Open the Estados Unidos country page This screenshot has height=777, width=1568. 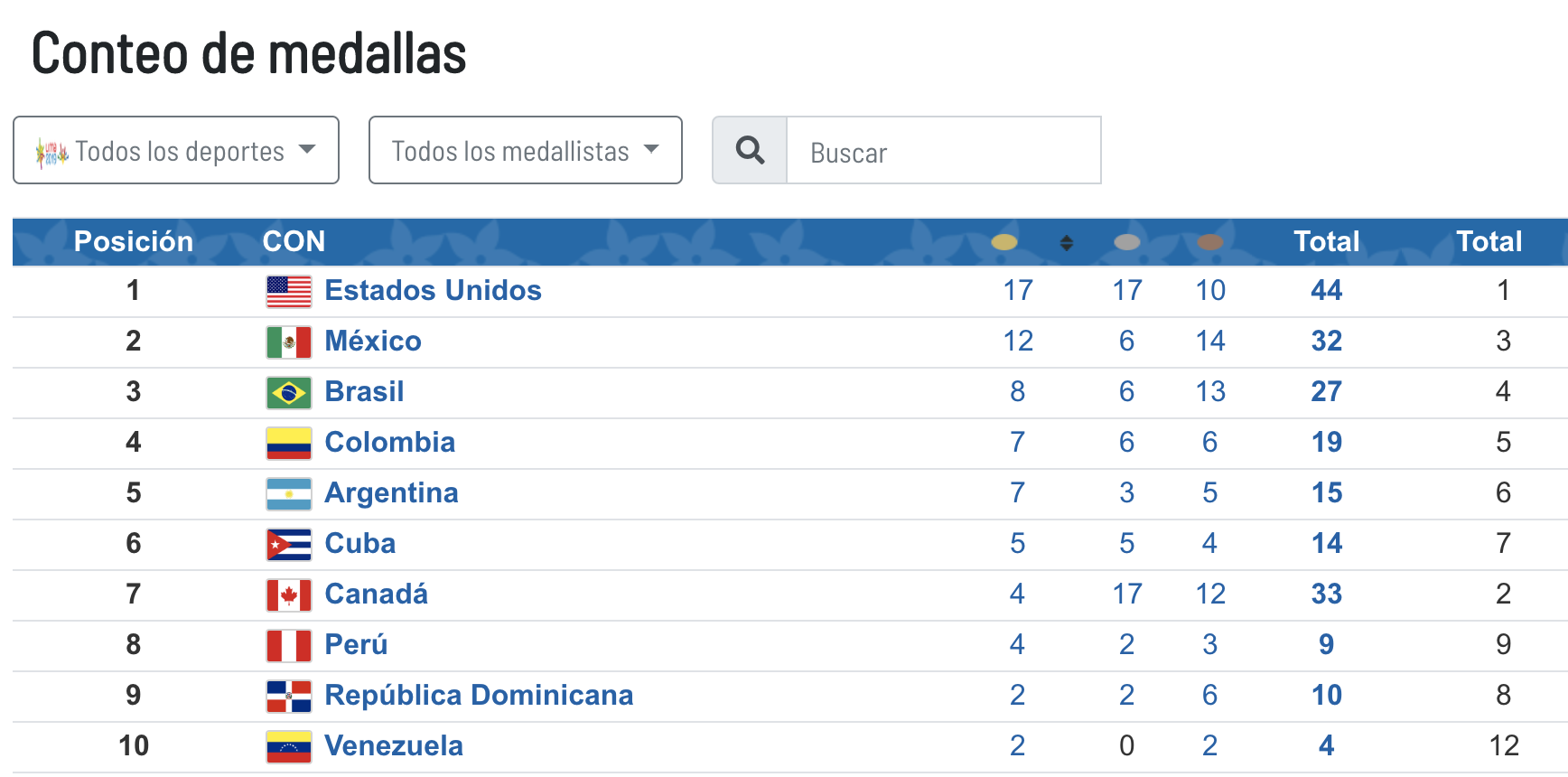click(x=434, y=291)
